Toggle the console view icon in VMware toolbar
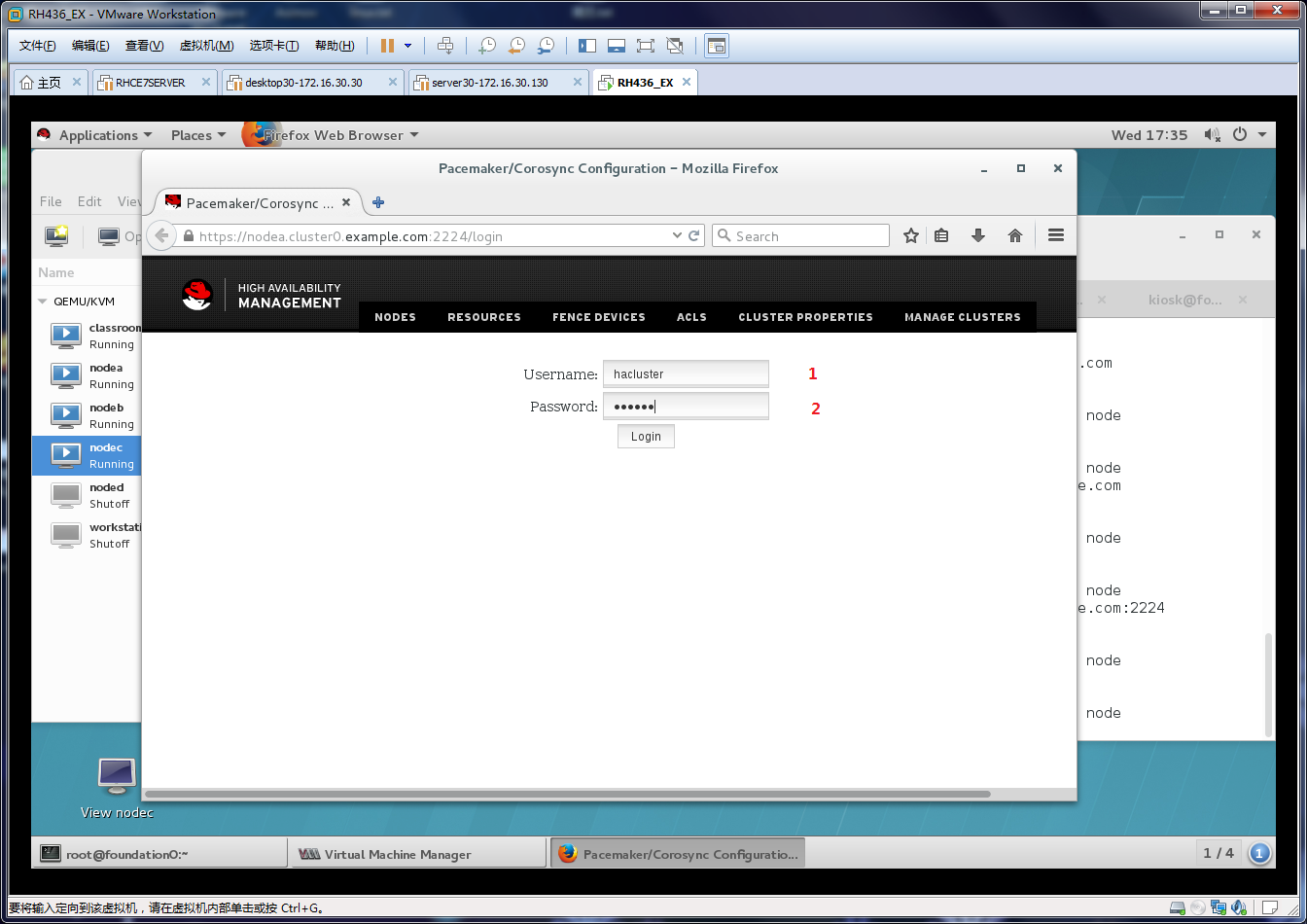This screenshot has height=924, width=1307. click(x=717, y=46)
